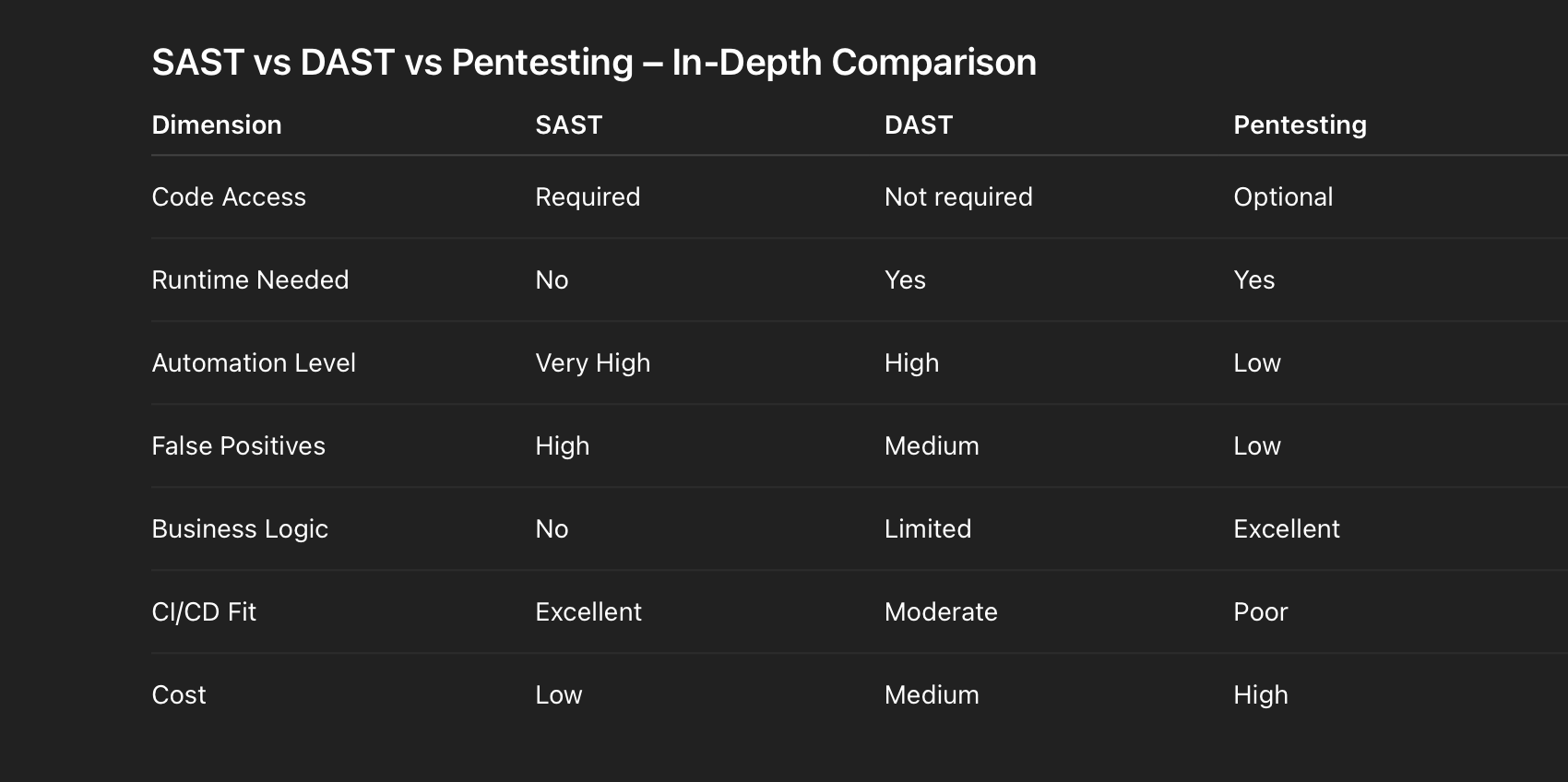Click the 'Required' cell under SAST
The width and height of the screenshot is (1568, 782).
coord(588,197)
